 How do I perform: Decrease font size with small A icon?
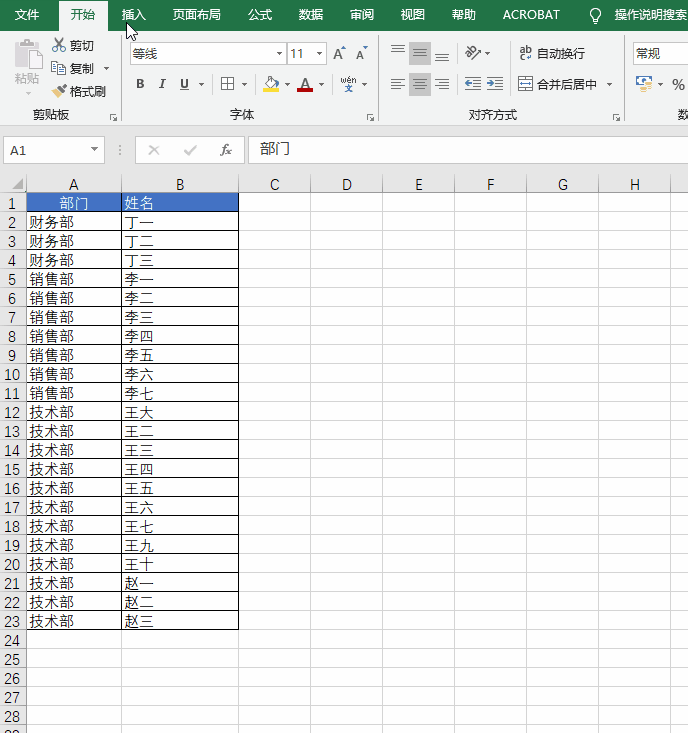pyautogui.click(x=361, y=53)
